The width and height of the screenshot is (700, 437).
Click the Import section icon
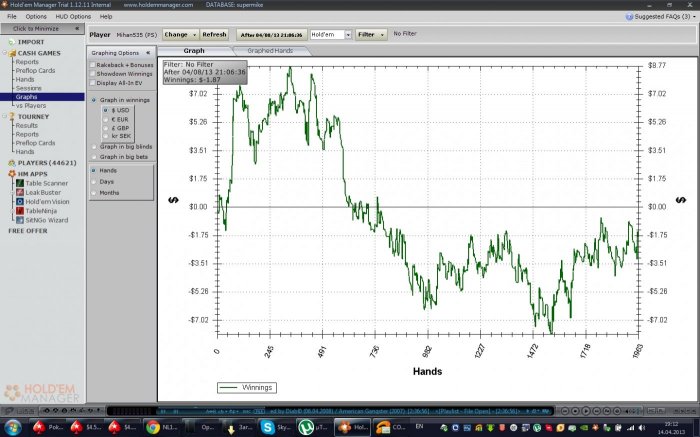tap(12, 42)
